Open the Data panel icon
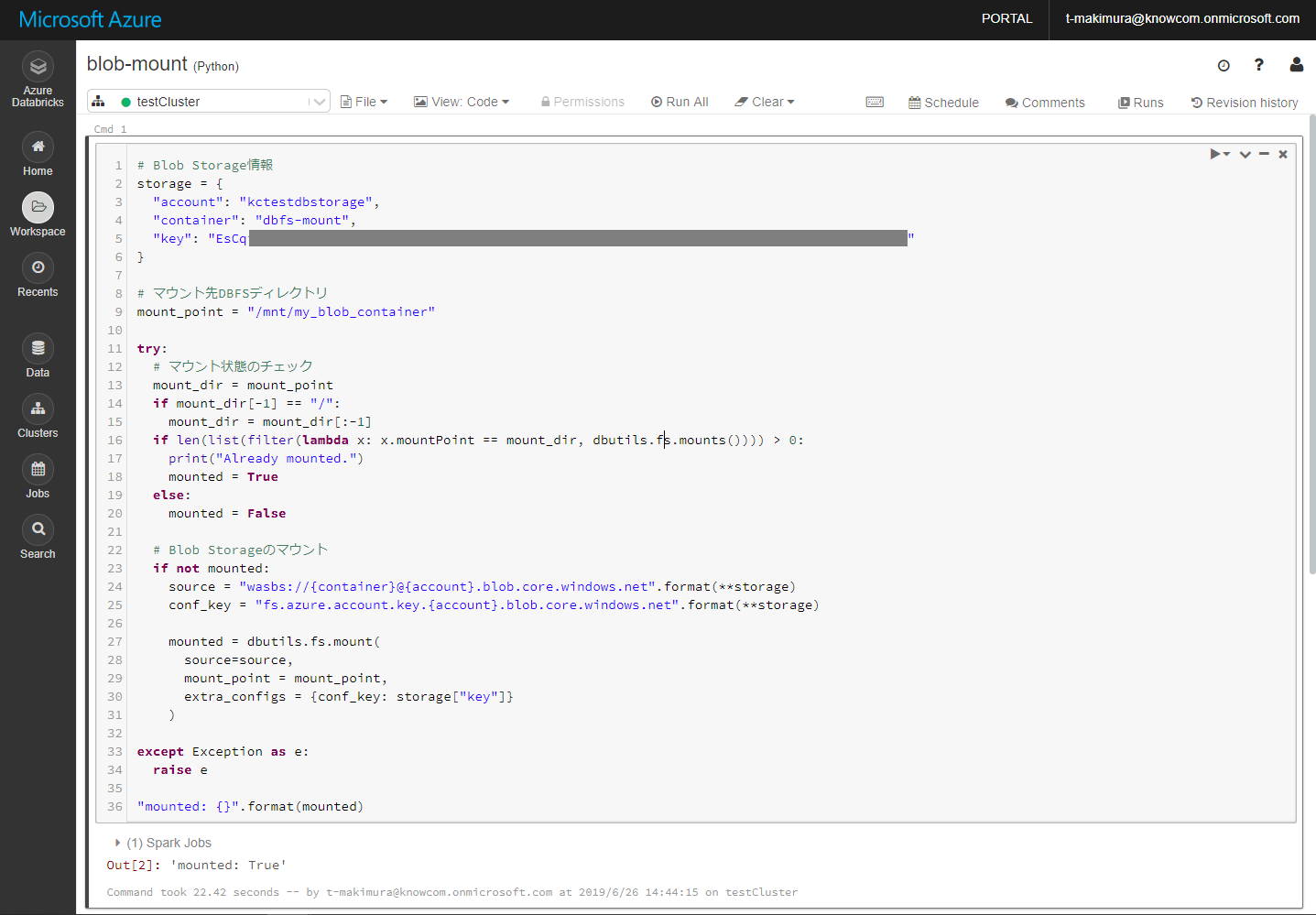Screen dimensions: 1316x915 38,355
